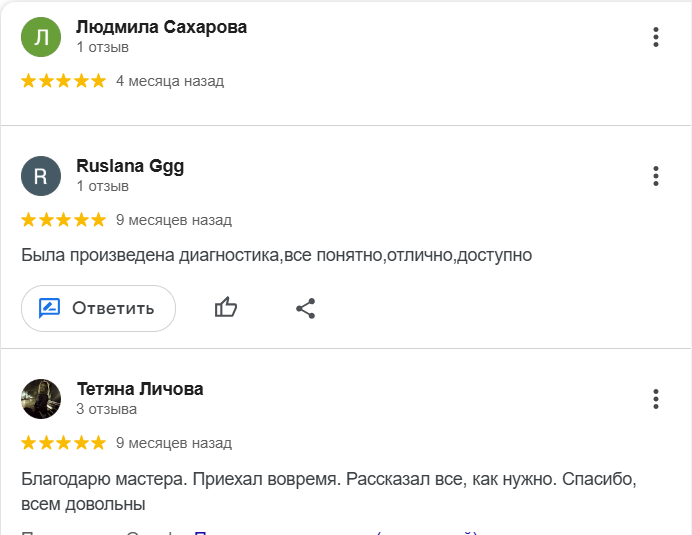Click Ruslana Ggg's gray R avatar
This screenshot has height=535, width=692.
(x=41, y=176)
